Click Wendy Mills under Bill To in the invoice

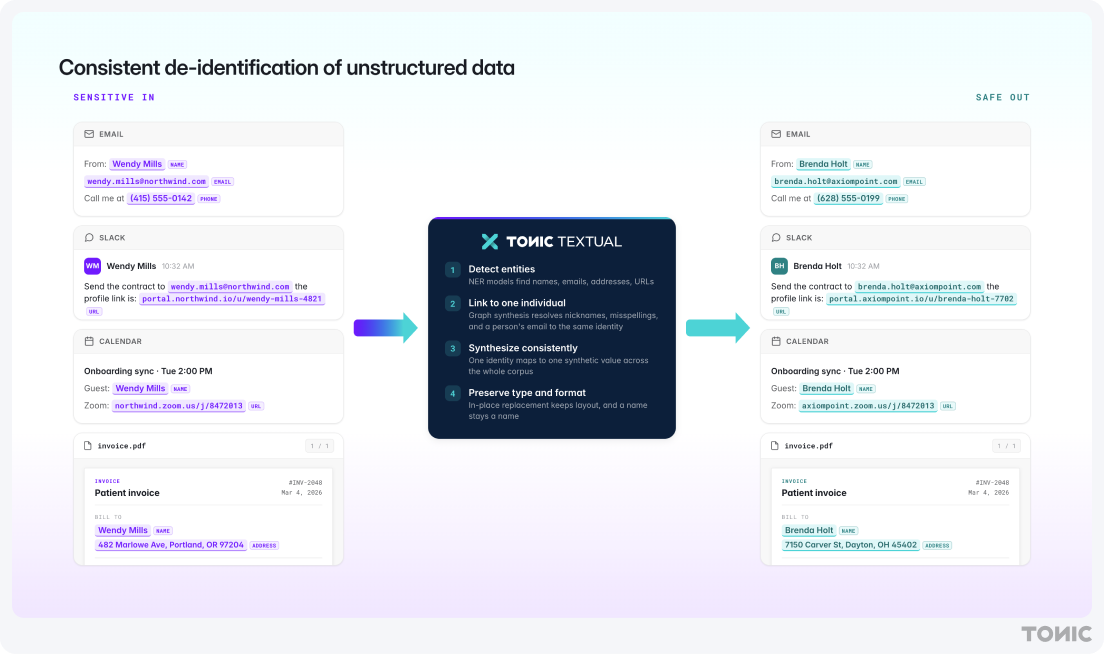123,531
